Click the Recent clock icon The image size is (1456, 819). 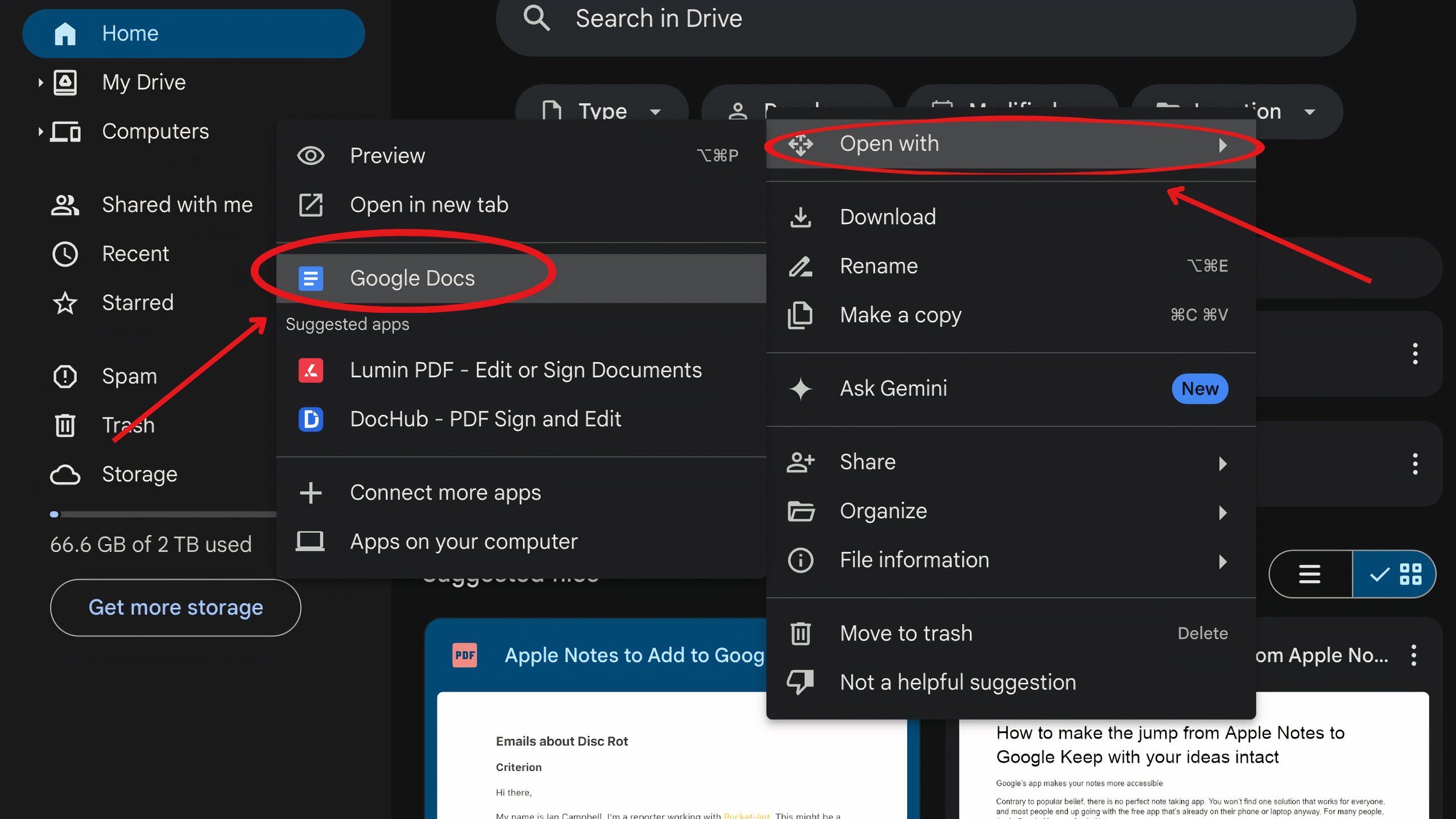coord(65,254)
